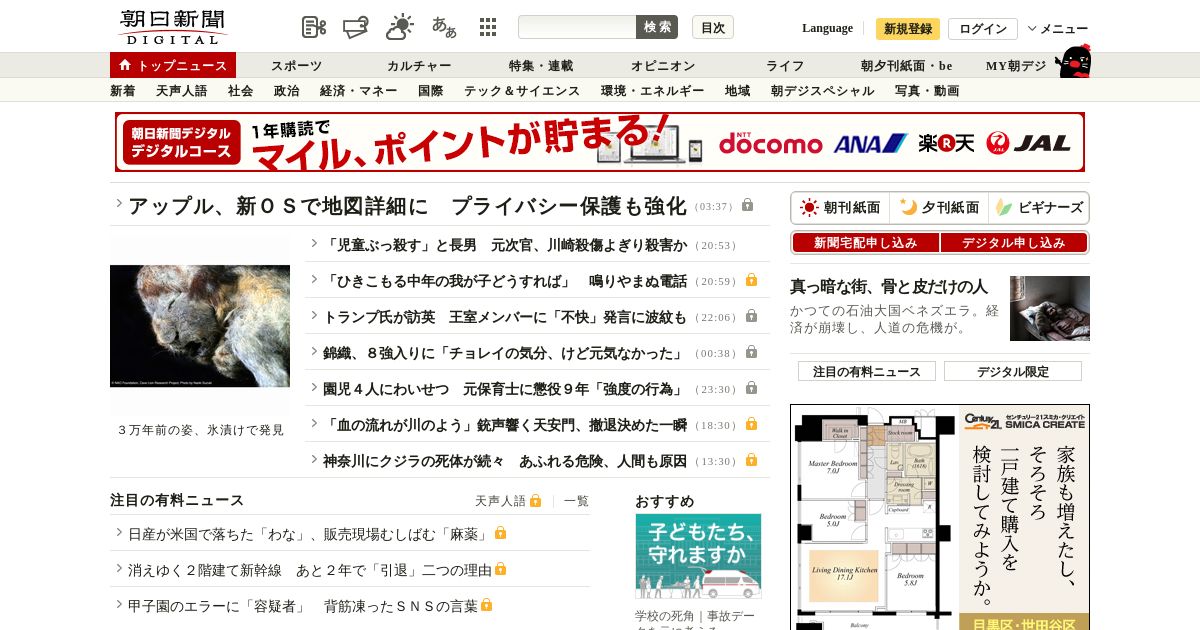Screen dimensions: 1200x630
Task: Open ３万年前の姿、氷漬けで発見 caption
Action: [201, 430]
